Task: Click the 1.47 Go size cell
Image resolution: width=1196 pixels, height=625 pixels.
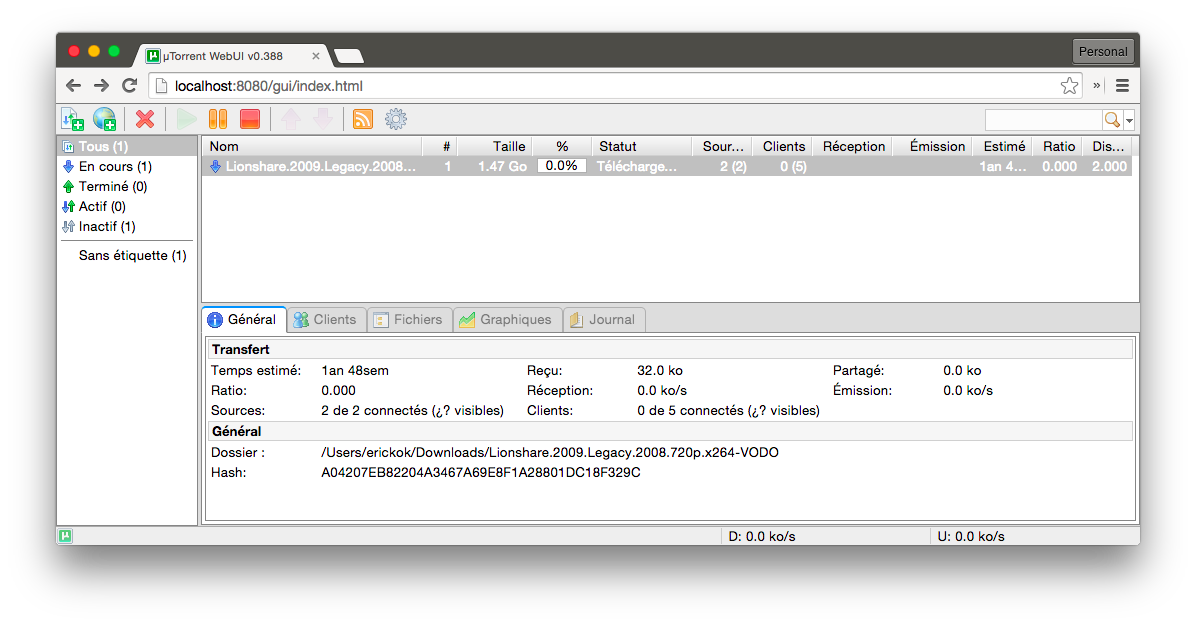Action: (x=502, y=166)
